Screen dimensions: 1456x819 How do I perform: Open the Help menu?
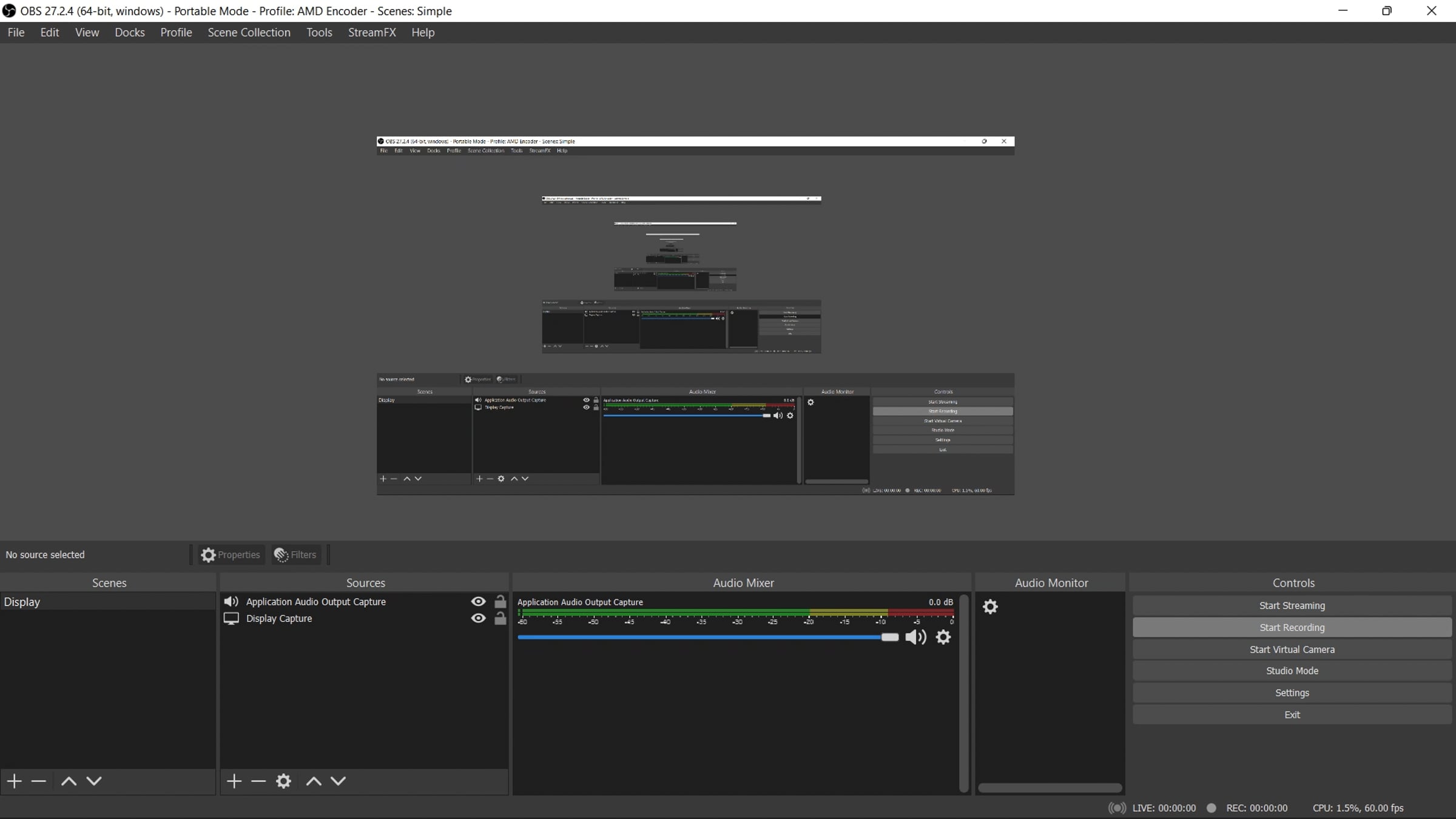423,33
